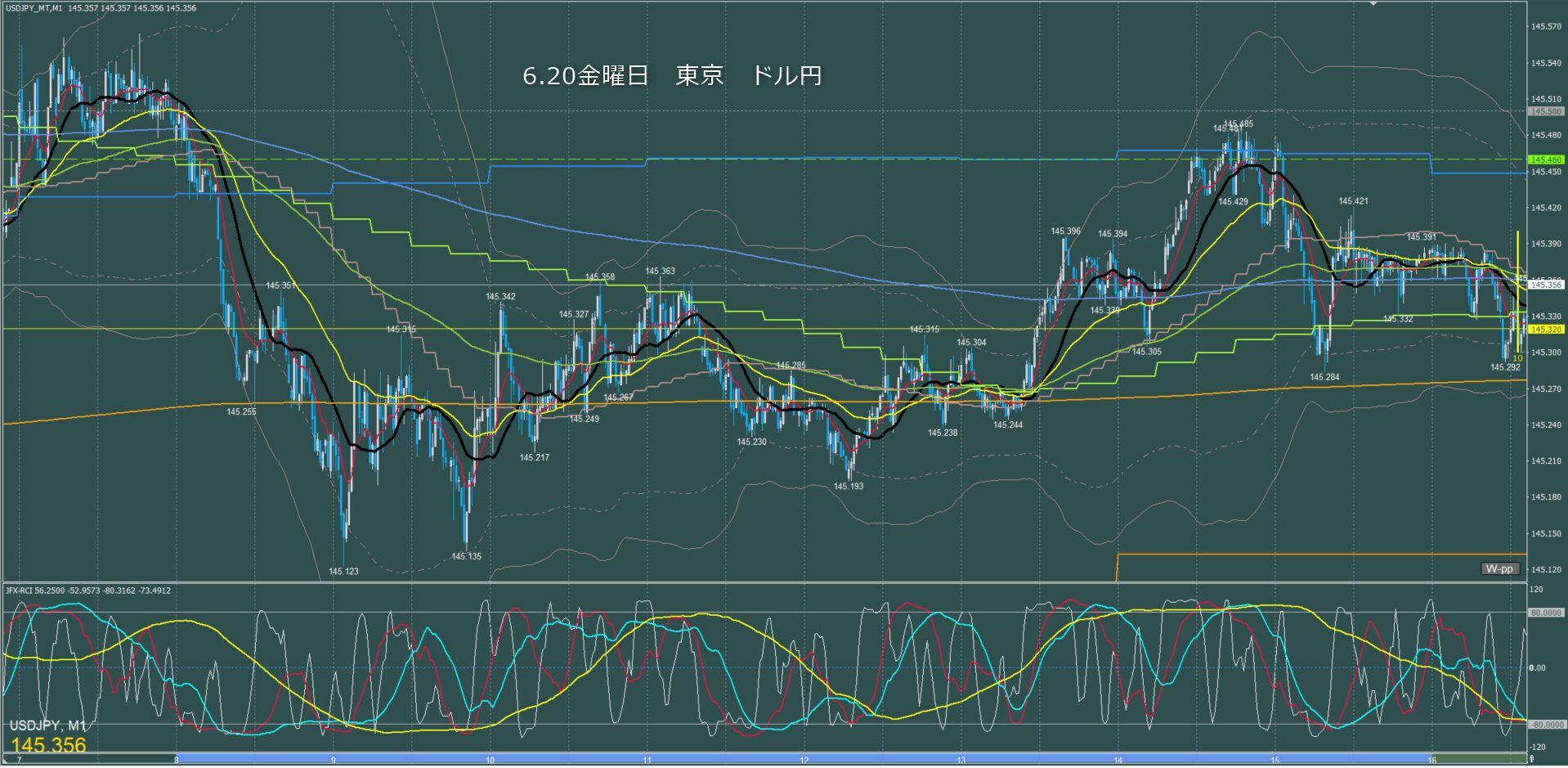
Task: Click the 145.394 high price label
Action: (x=1113, y=234)
